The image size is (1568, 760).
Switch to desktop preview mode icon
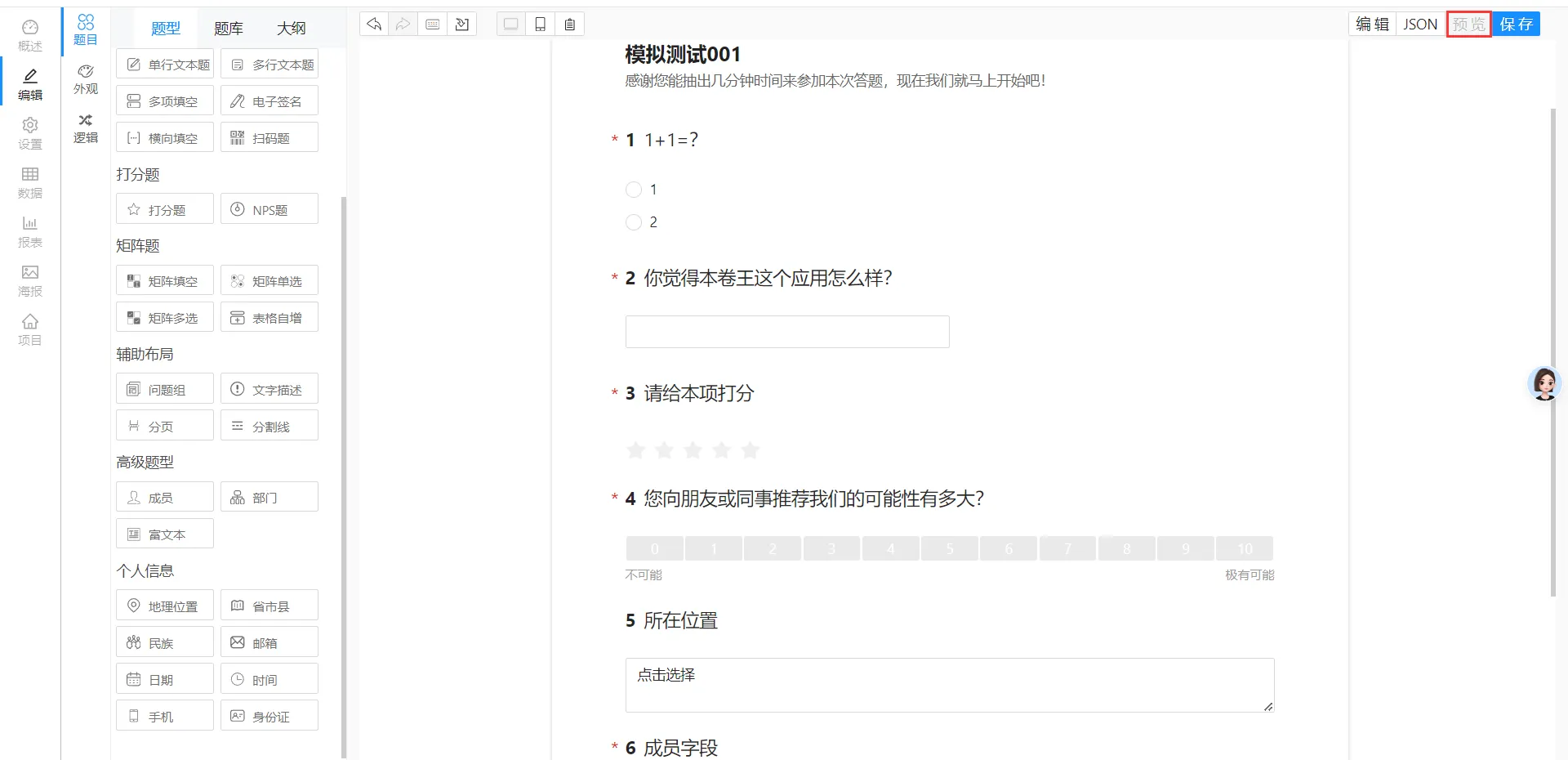click(511, 25)
